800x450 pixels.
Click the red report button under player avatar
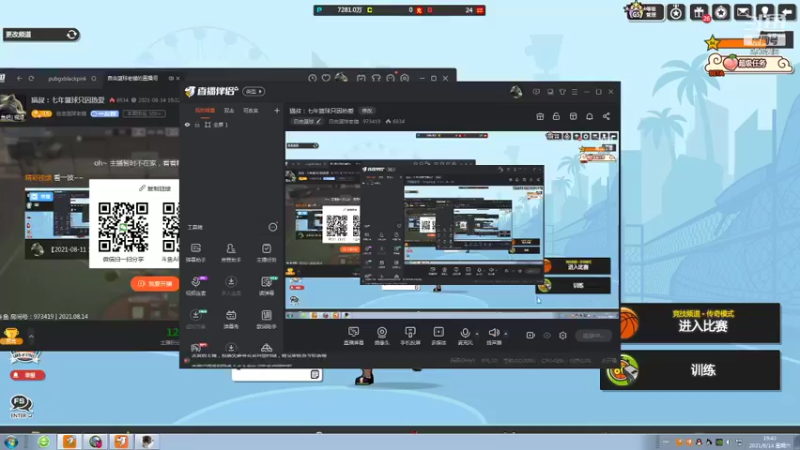[x=27, y=375]
